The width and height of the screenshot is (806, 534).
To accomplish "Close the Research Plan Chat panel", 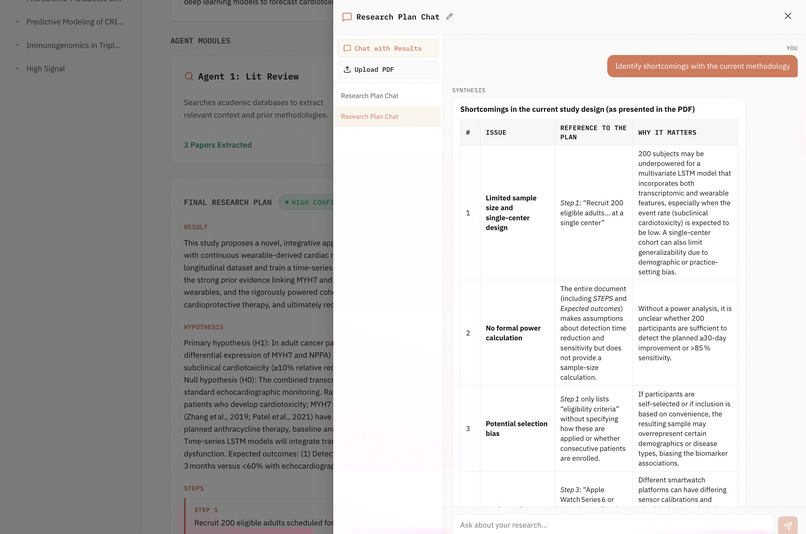I will click(x=787, y=16).
